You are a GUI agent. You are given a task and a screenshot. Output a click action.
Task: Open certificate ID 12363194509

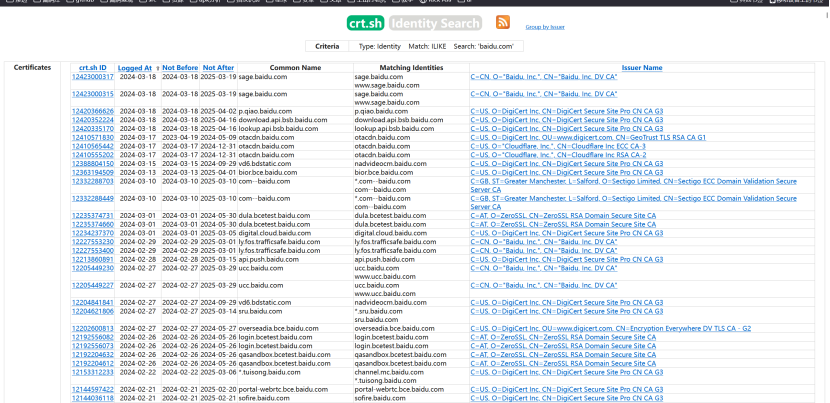point(93,173)
